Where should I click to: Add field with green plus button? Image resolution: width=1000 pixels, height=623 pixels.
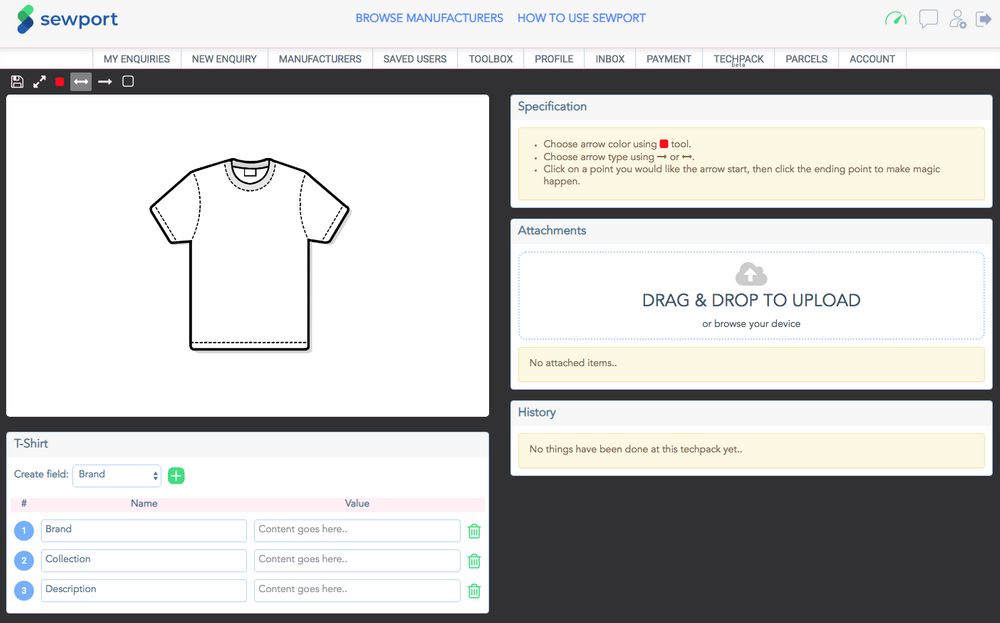176,475
